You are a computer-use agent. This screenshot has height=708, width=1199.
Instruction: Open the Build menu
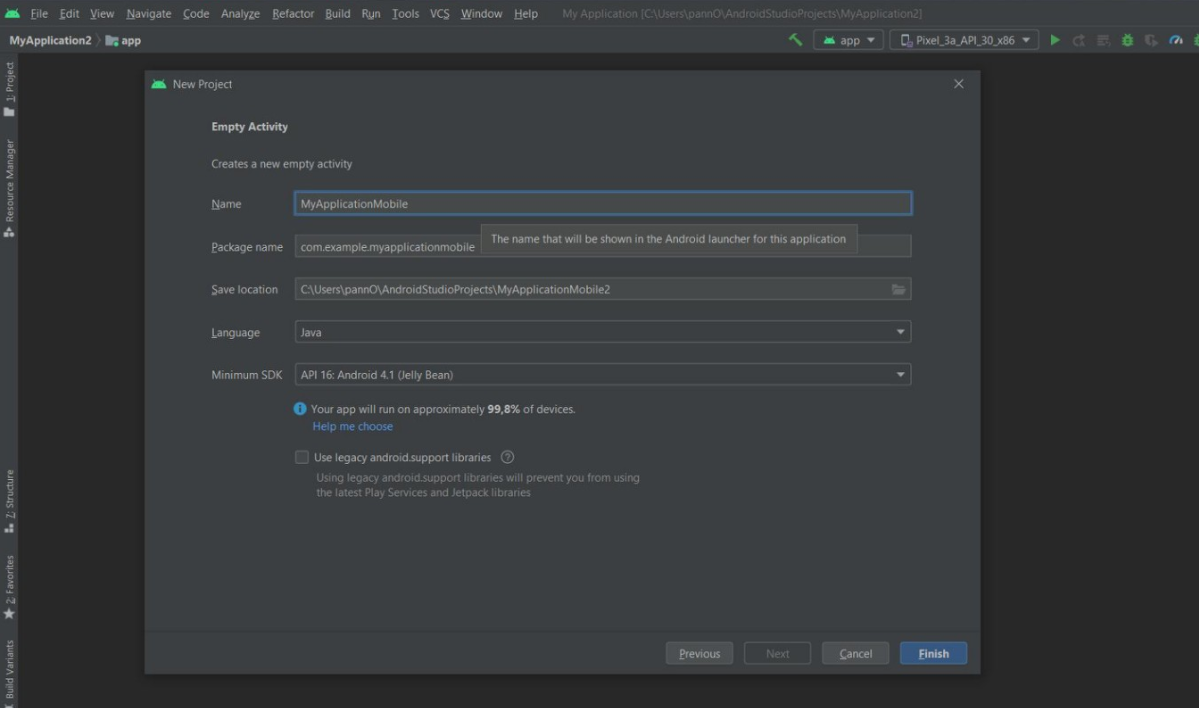click(x=337, y=13)
